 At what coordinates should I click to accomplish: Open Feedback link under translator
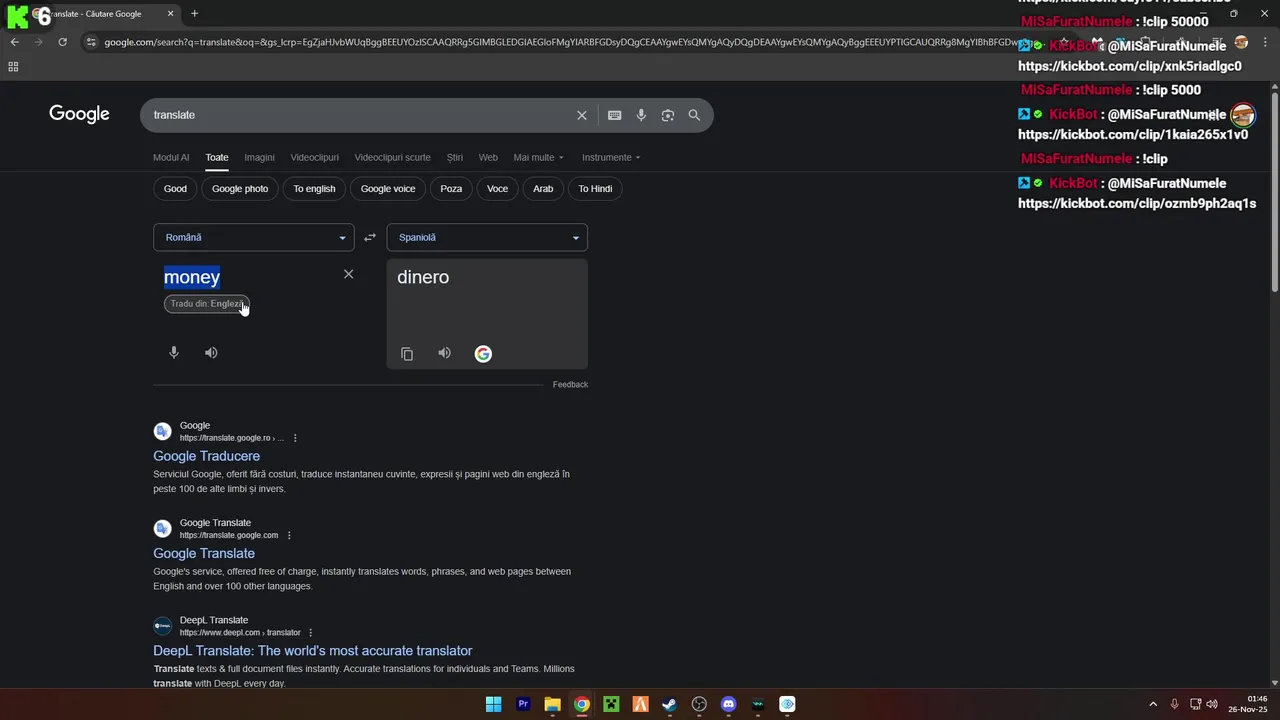tap(570, 384)
